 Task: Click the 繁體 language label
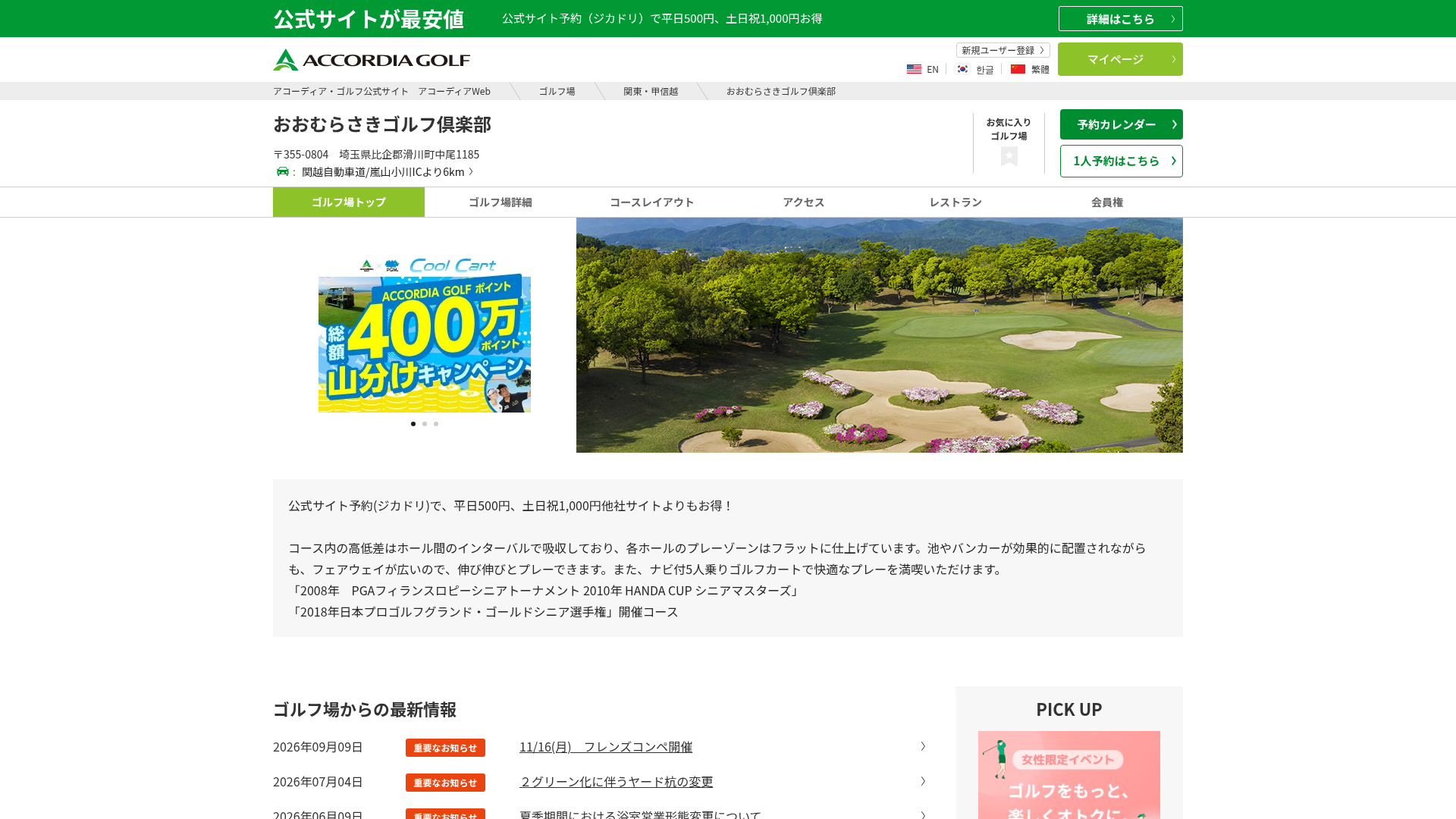click(x=1040, y=69)
